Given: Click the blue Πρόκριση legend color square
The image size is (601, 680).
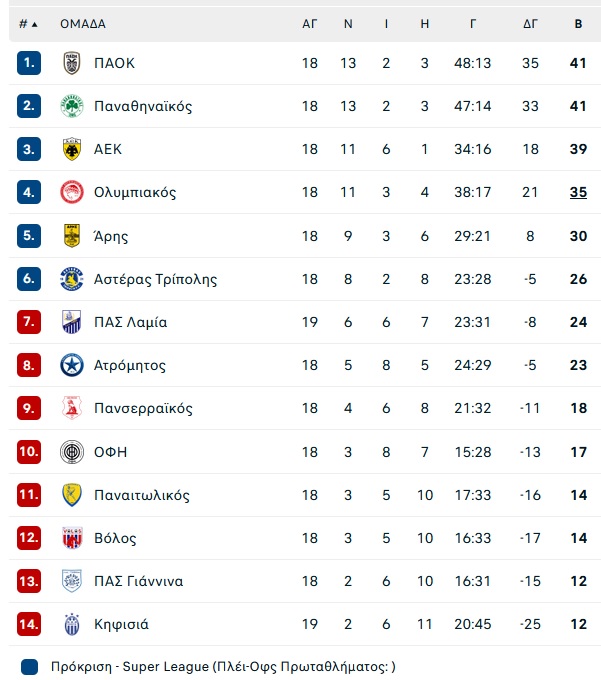Looking at the screenshot, I should click(x=29, y=667).
